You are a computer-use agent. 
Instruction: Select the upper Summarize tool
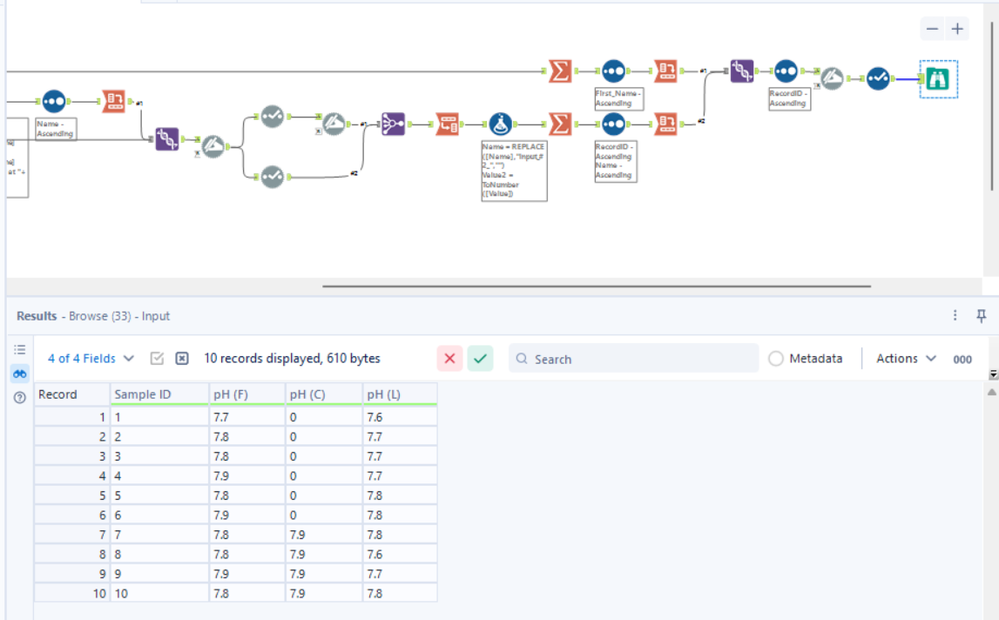click(560, 71)
